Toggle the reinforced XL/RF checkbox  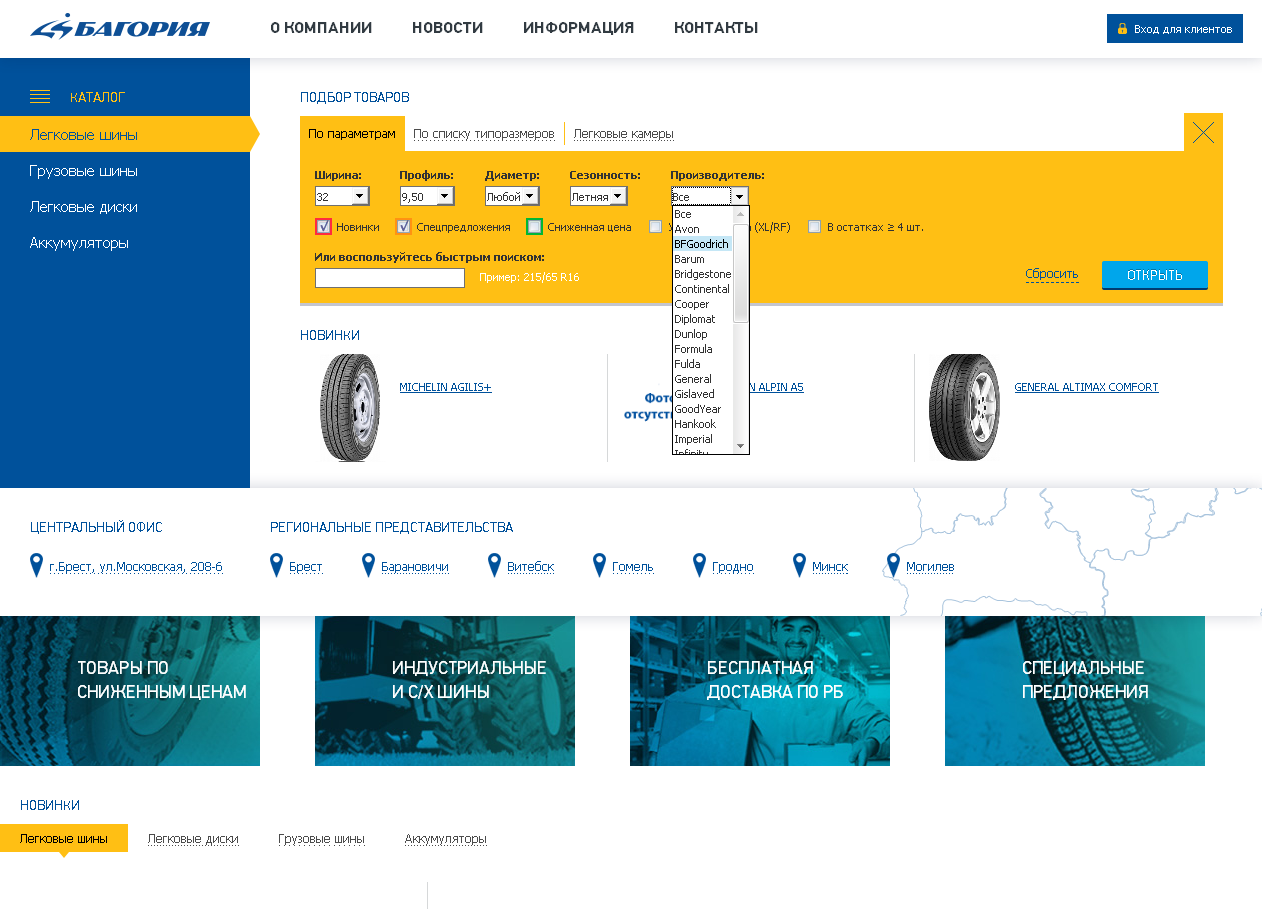point(656,226)
